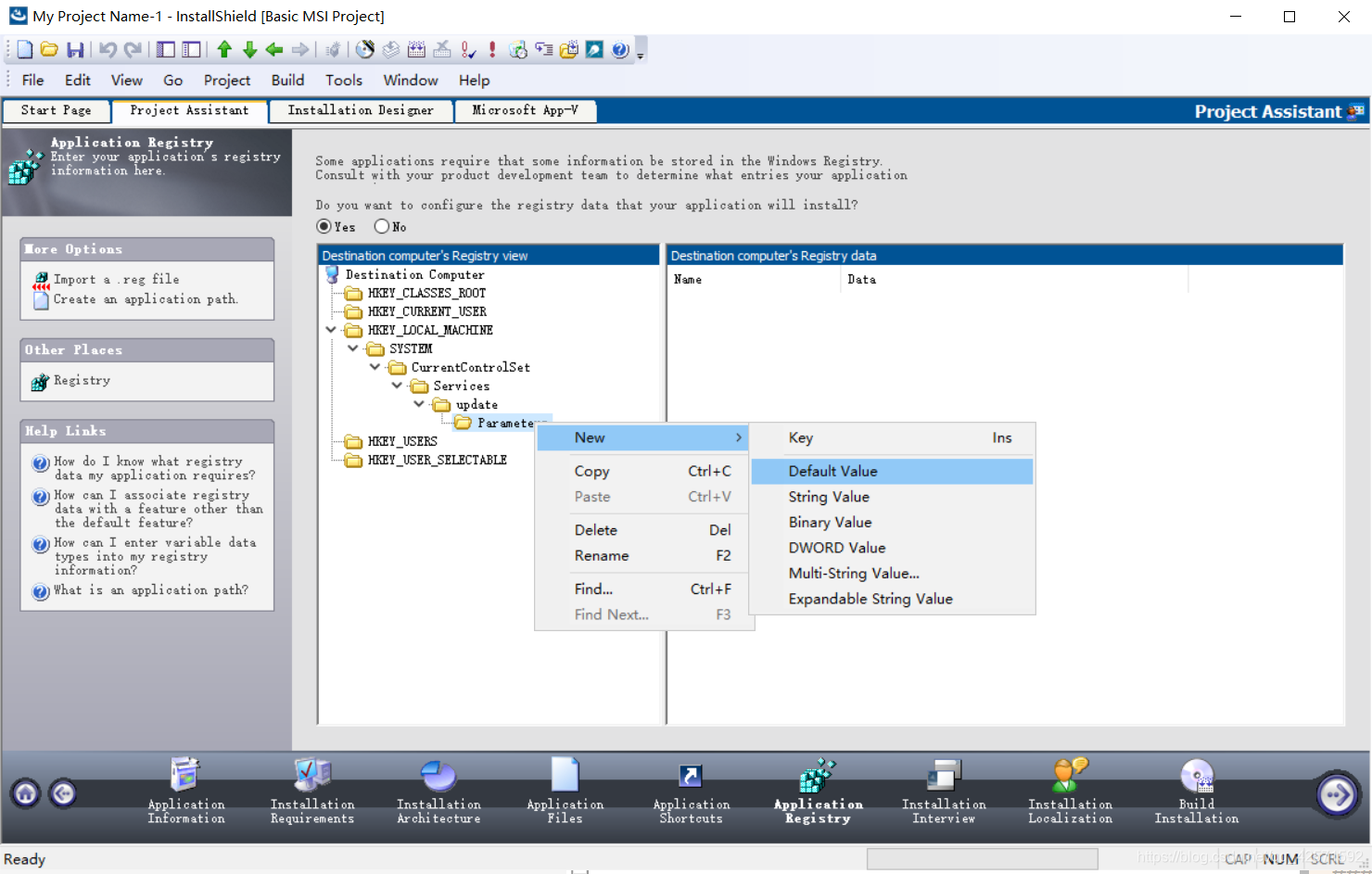Select the HKEY_USER_SELECTABLE tree item
The width and height of the screenshot is (1372, 874).
point(437,460)
